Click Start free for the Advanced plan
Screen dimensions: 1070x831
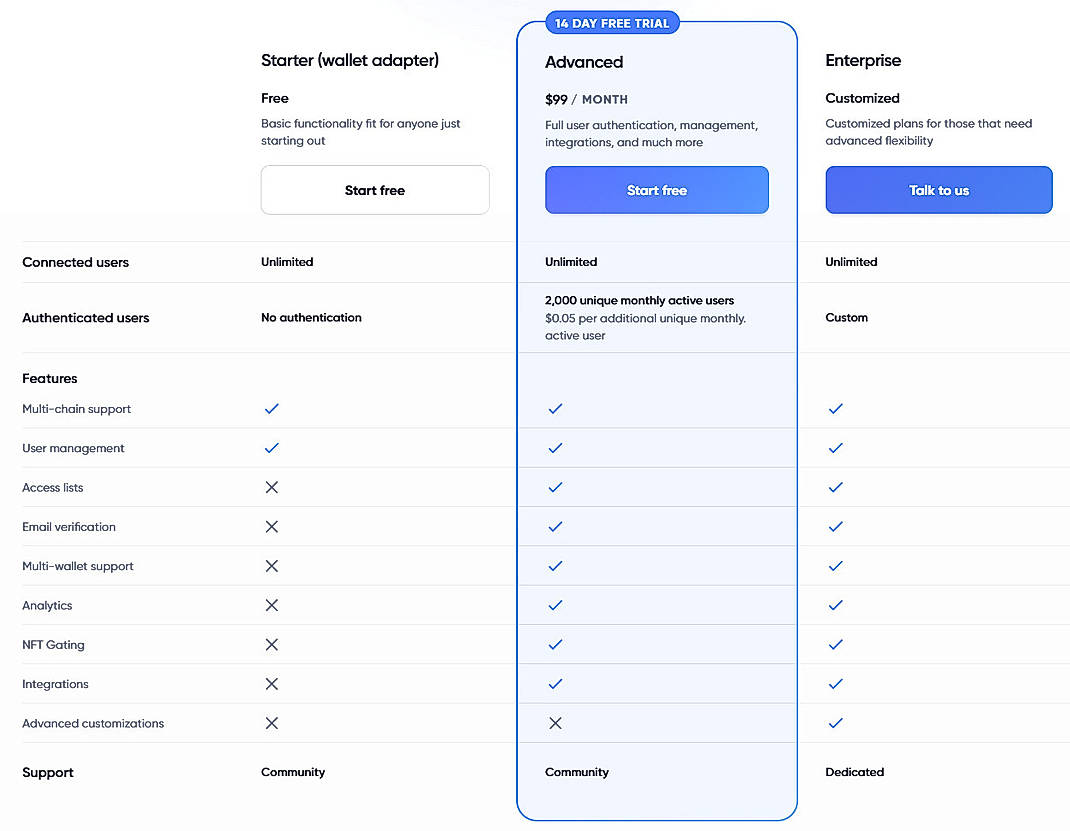656,190
